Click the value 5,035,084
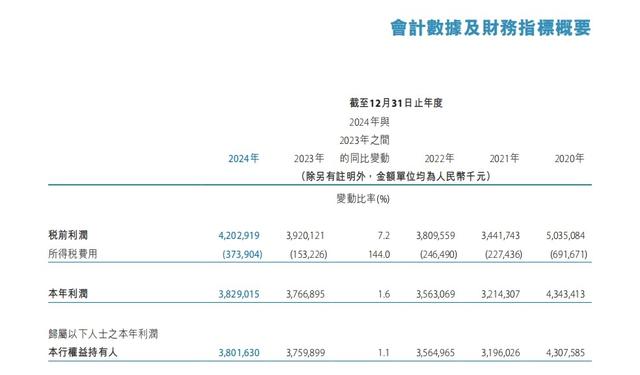Image resolution: width=640 pixels, height=375 pixels. 565,236
